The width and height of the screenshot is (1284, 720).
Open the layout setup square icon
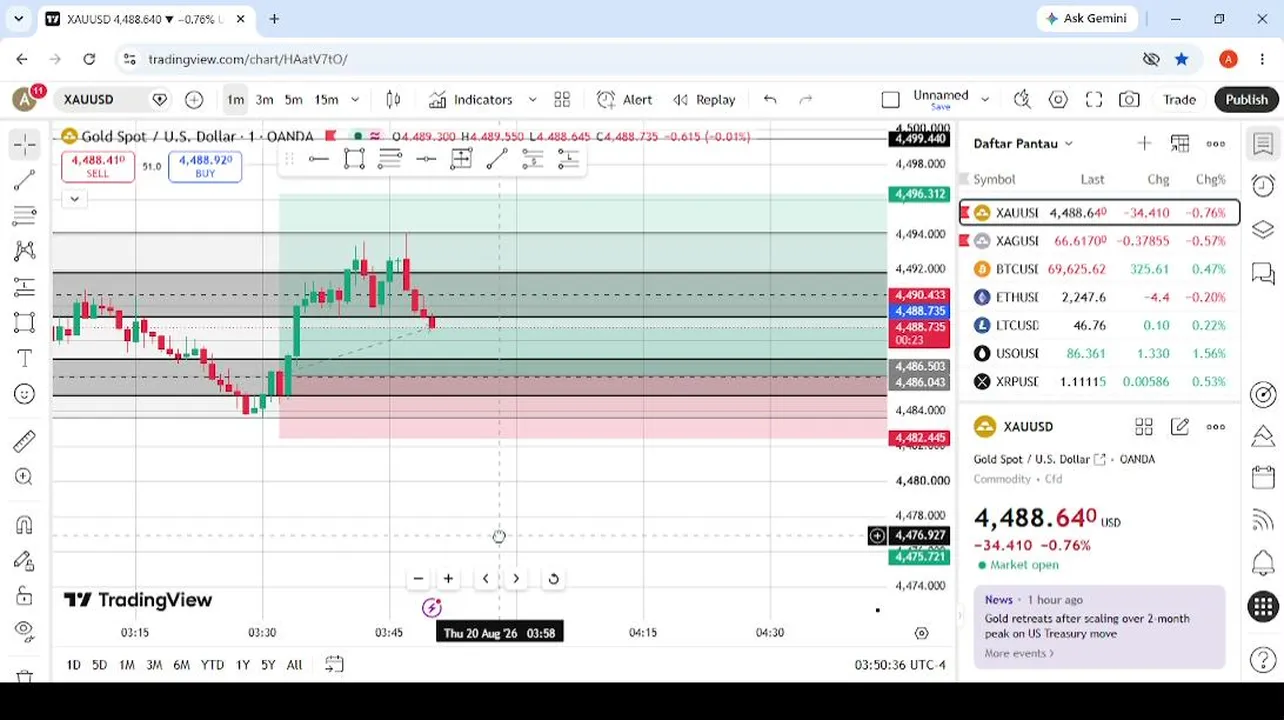tap(890, 99)
